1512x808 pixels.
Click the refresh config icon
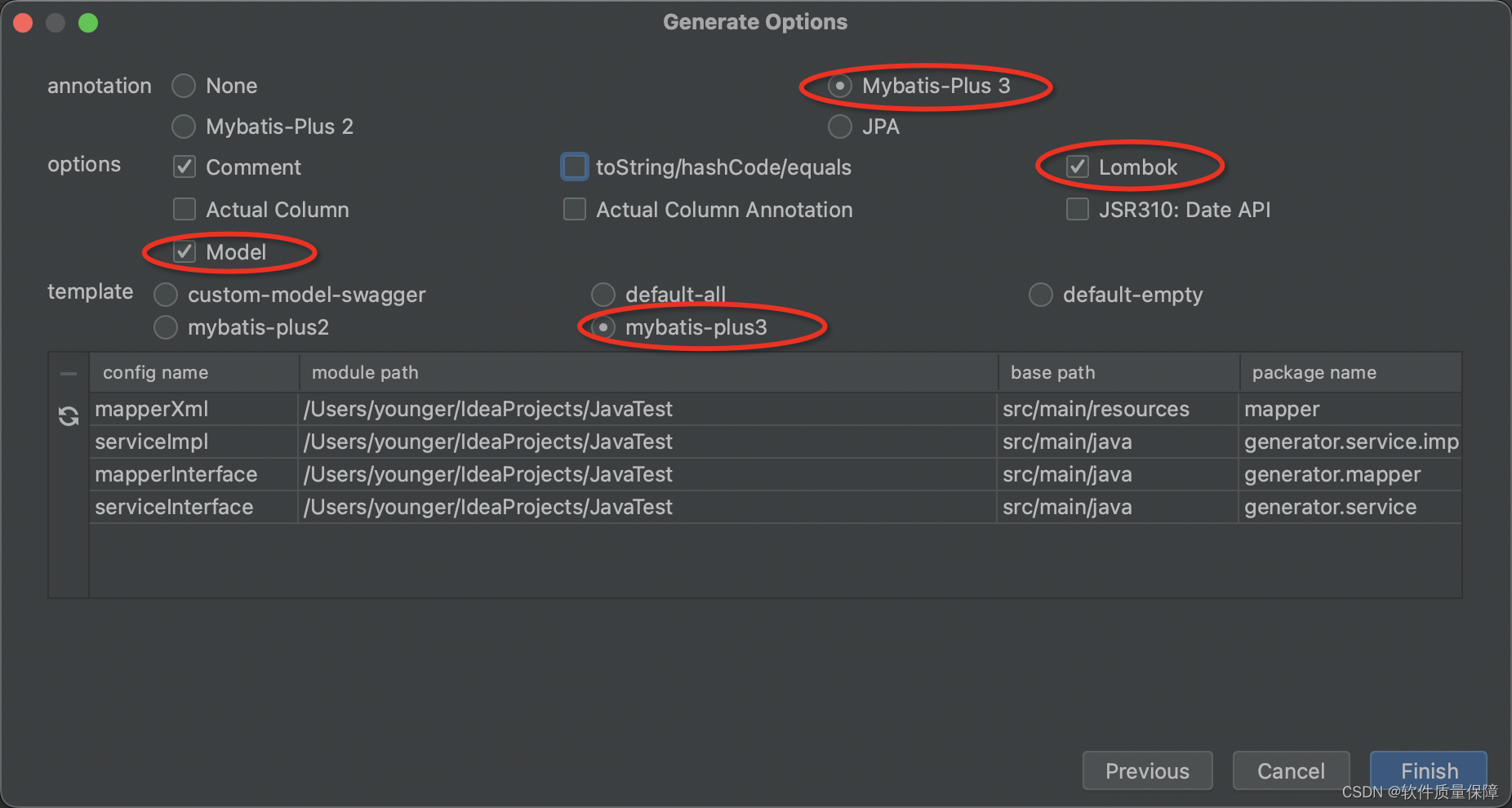tap(69, 416)
